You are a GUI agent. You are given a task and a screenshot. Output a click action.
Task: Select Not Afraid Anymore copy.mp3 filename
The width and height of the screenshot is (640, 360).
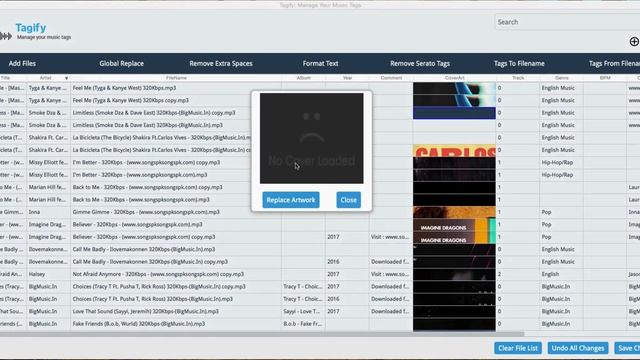(x=158, y=274)
